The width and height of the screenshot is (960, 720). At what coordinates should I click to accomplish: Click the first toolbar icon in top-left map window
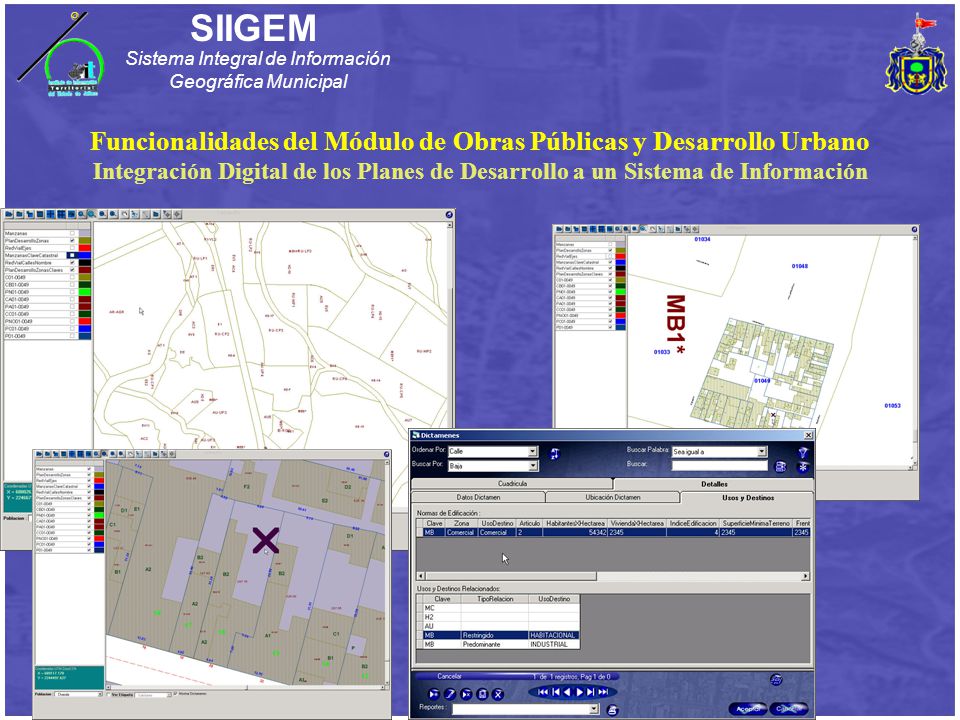point(10,214)
